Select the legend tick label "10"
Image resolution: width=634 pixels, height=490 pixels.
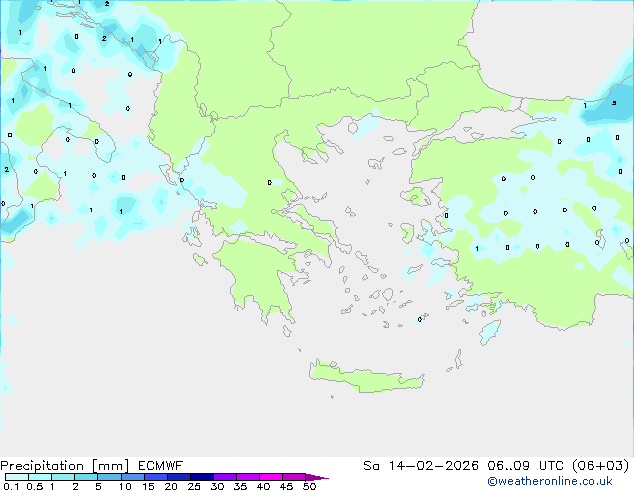[125, 486]
